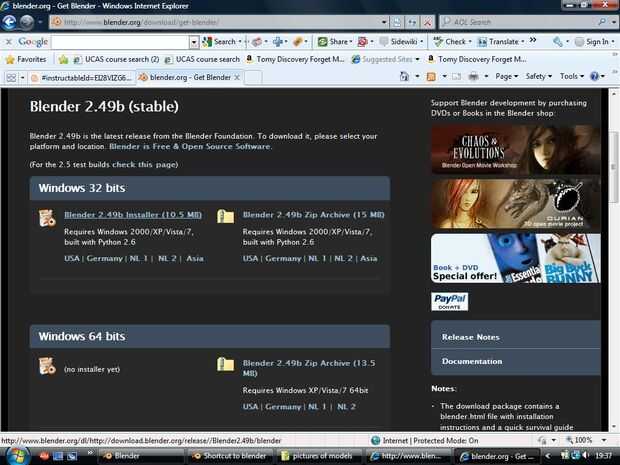Click the blue Help question icon
This screenshot has width=620, height=465.
tap(594, 76)
